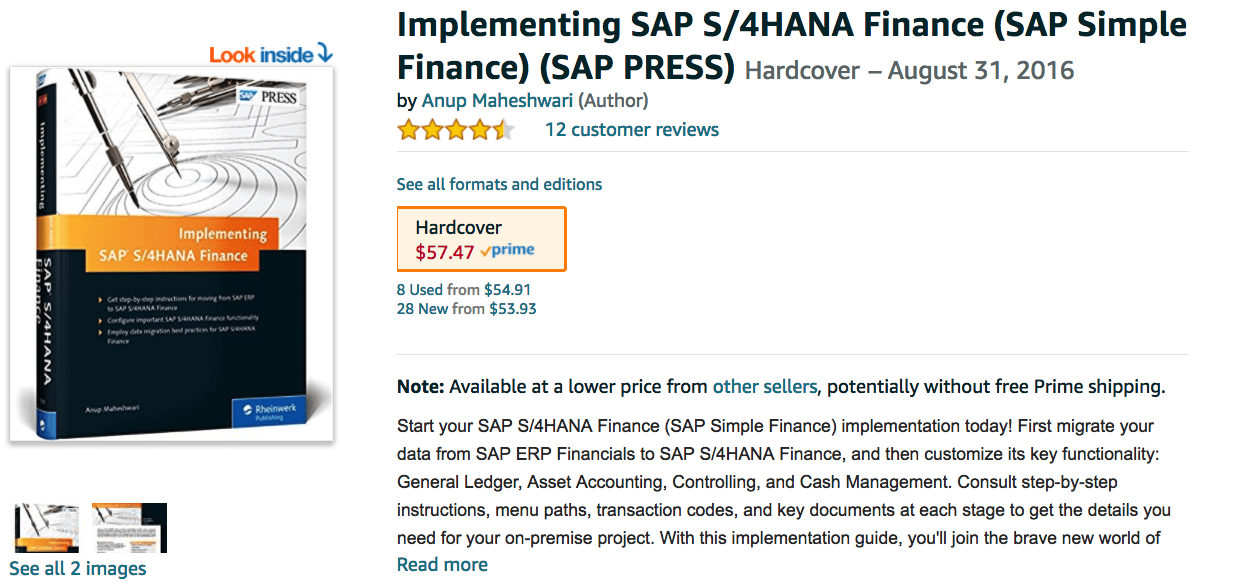The width and height of the screenshot is (1236, 585).
Task: Open See all formats and editions
Action: pos(499,184)
